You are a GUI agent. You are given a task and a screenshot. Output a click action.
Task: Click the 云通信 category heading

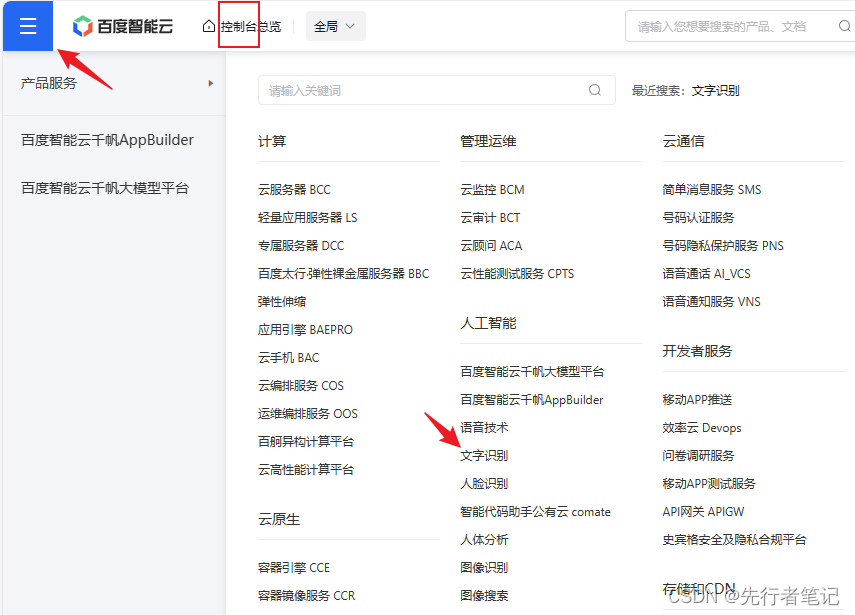pyautogui.click(x=684, y=141)
